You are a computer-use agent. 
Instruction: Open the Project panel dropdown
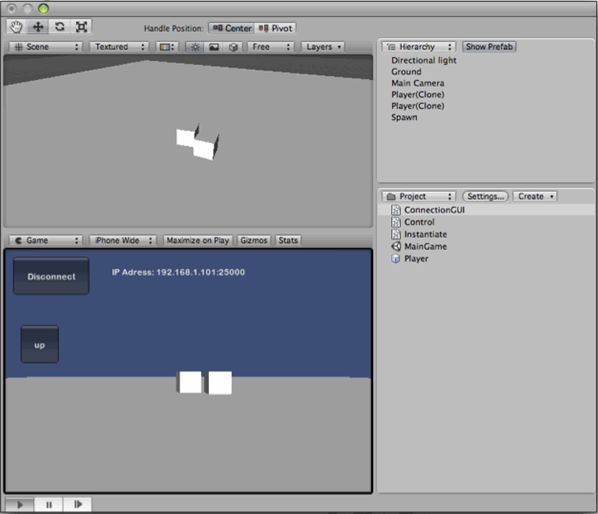(x=419, y=196)
